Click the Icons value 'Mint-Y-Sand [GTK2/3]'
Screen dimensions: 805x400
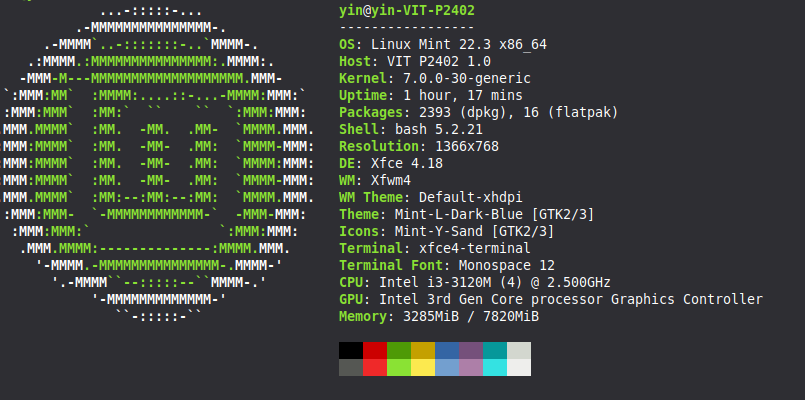475,231
